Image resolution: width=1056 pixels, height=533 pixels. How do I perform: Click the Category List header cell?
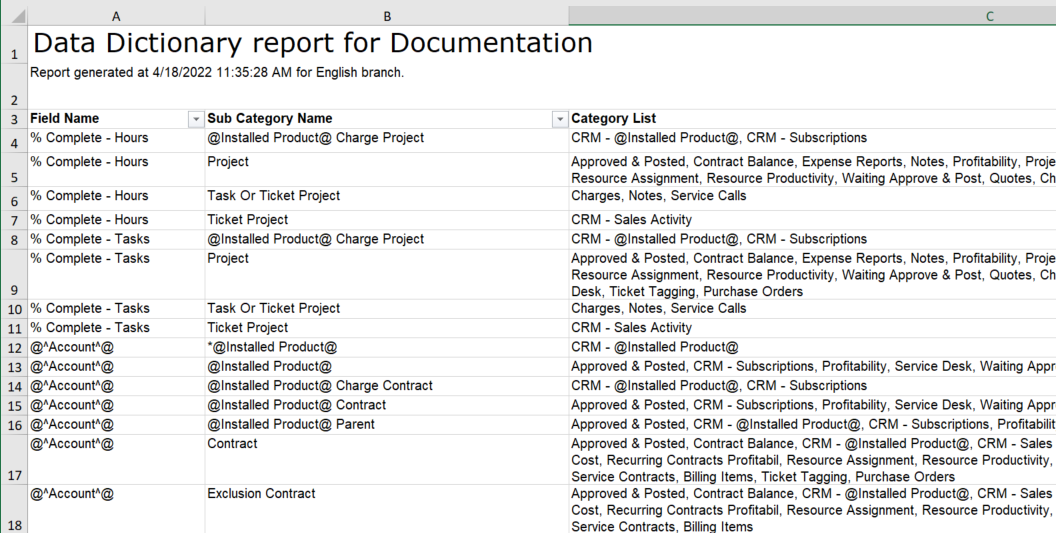tap(614, 119)
